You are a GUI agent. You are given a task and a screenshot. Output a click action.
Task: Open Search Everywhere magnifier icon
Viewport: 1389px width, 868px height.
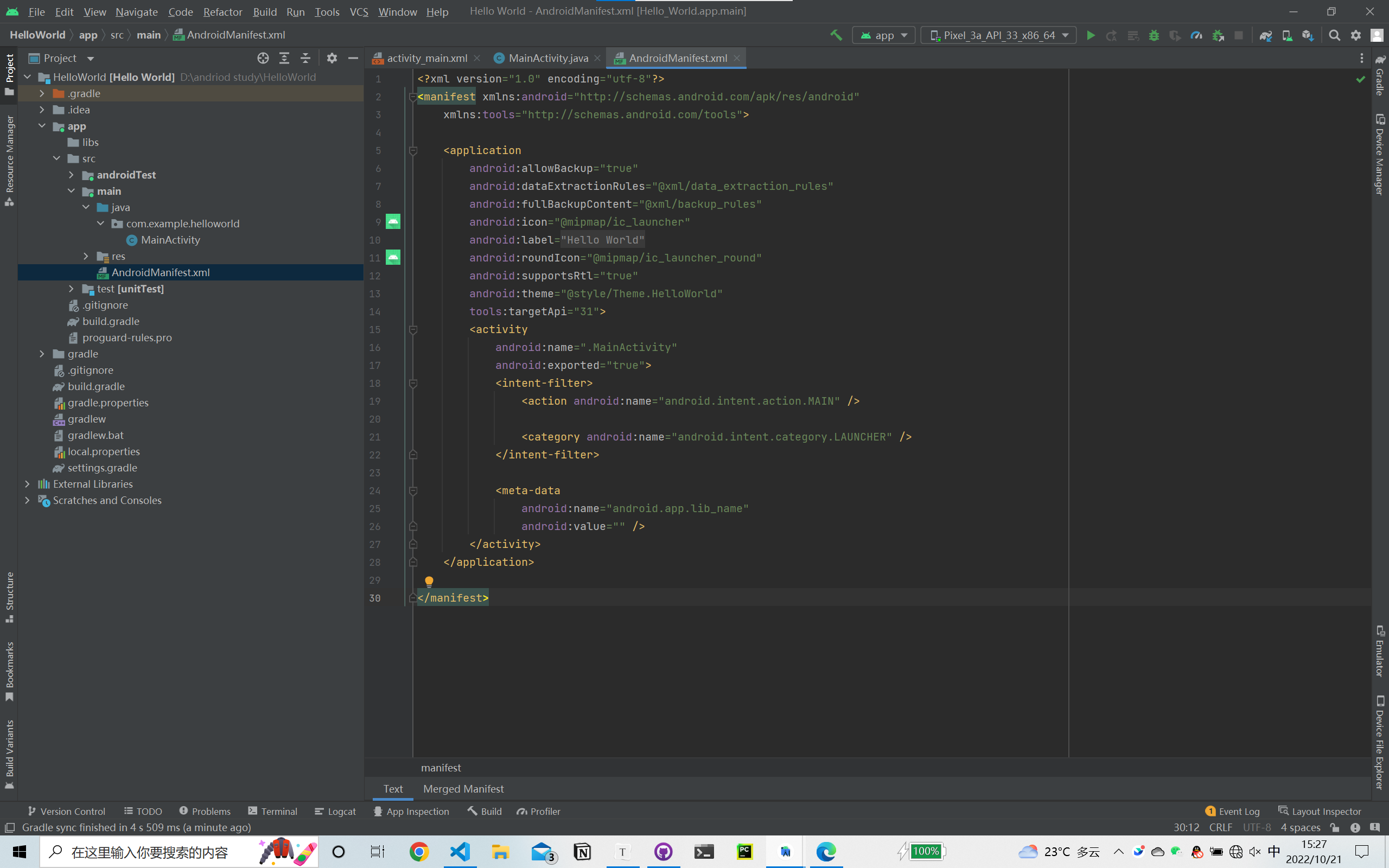(1335, 36)
